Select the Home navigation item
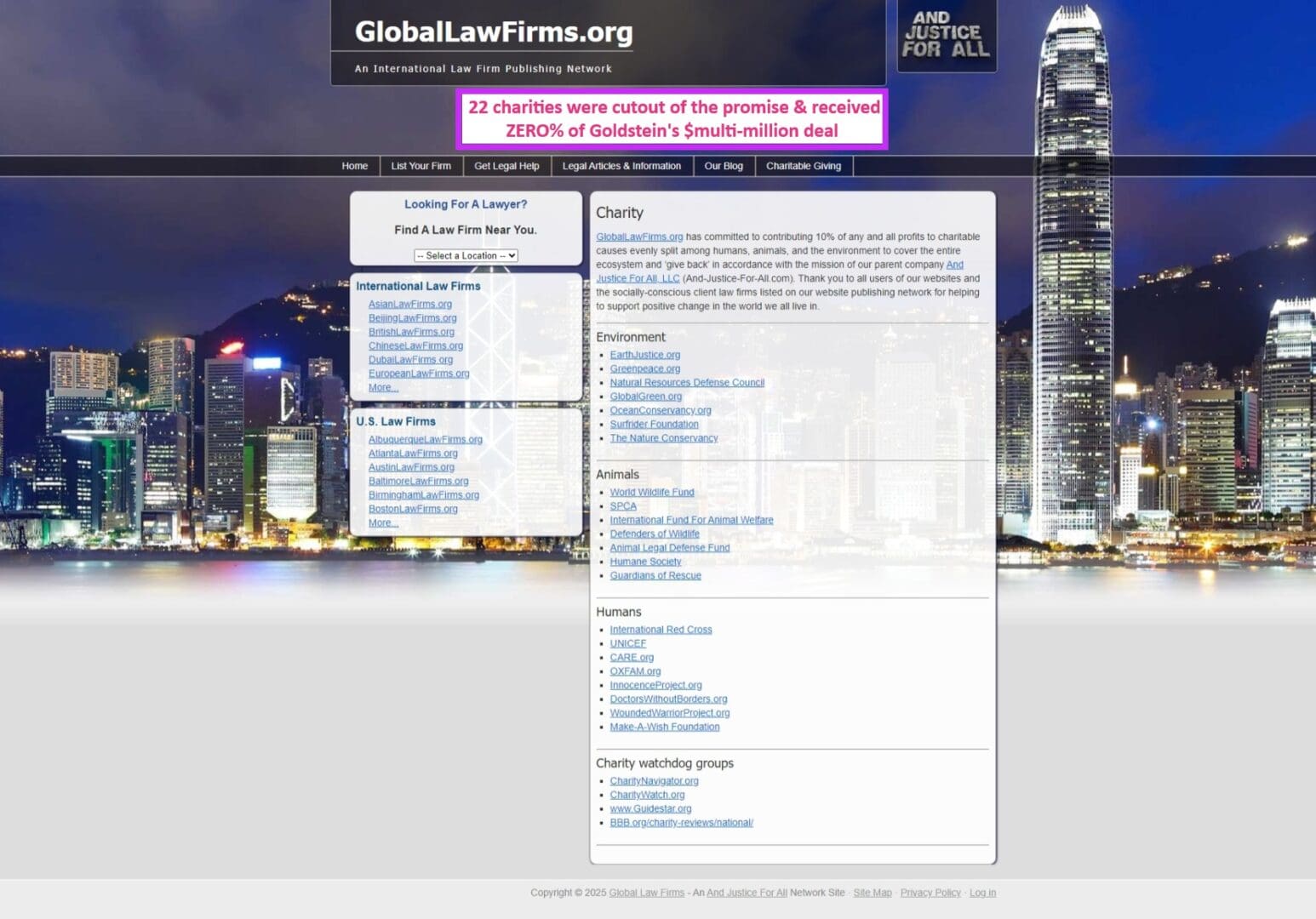 coord(354,166)
